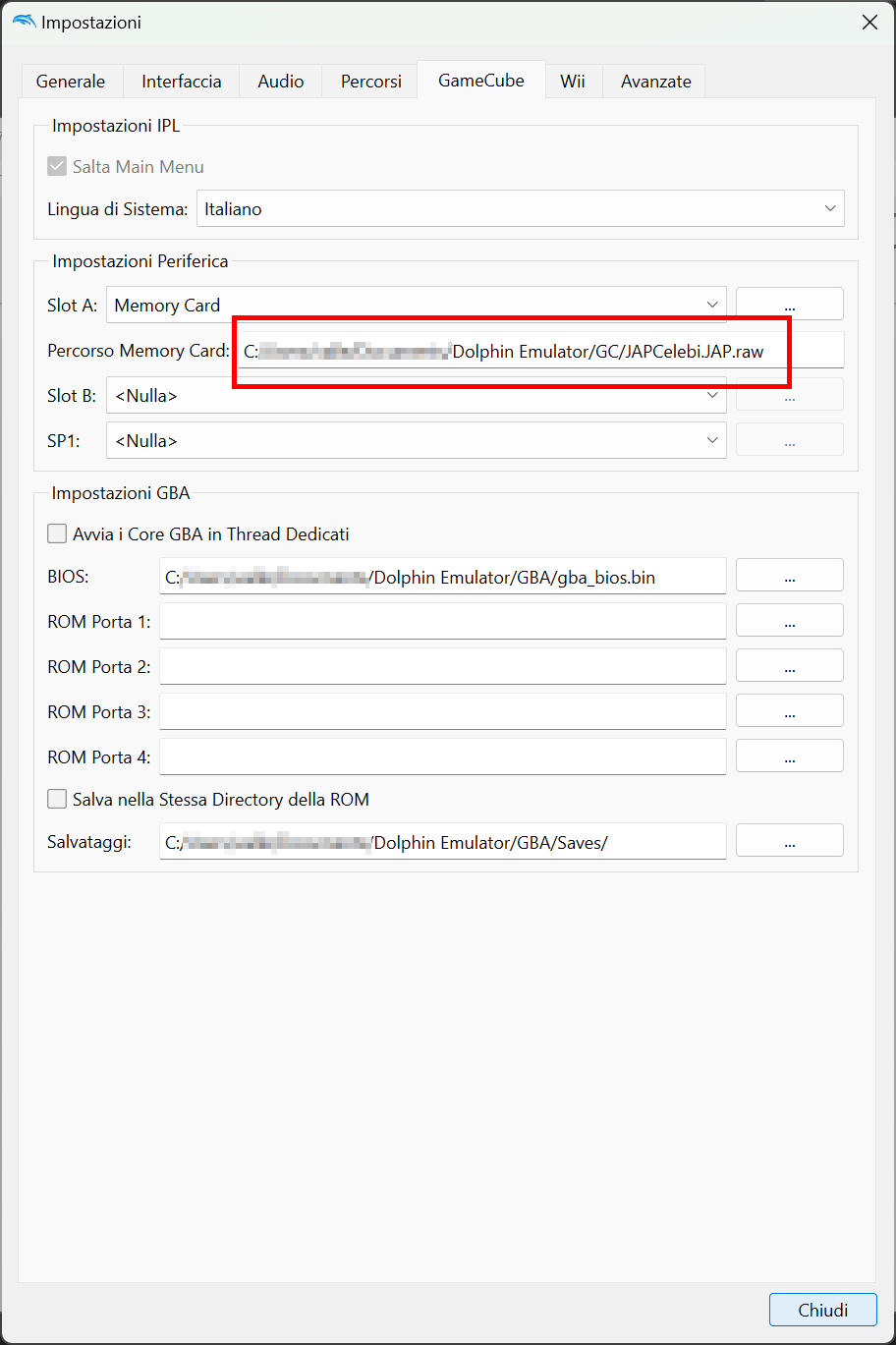Click the Percorso Memory Card label
The width and height of the screenshot is (896, 1345).
click(x=139, y=351)
